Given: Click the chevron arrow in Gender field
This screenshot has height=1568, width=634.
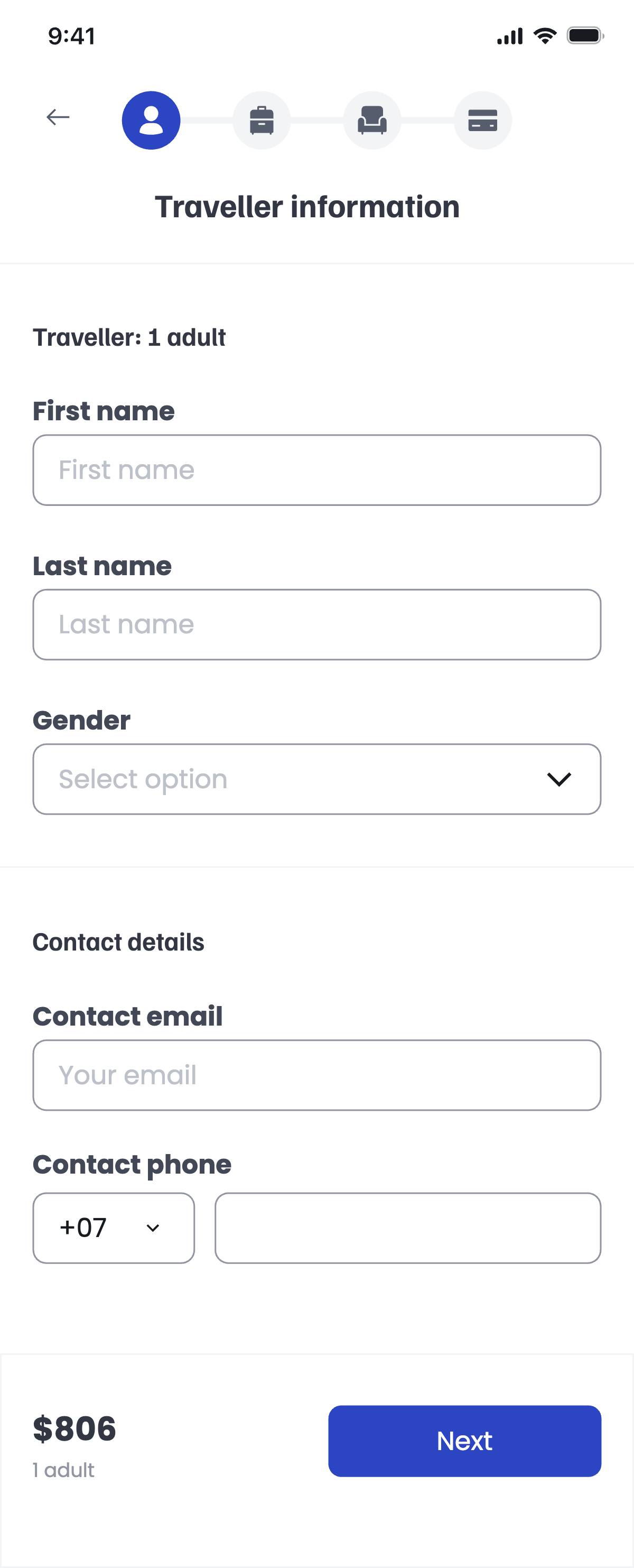Looking at the screenshot, I should click(x=558, y=779).
